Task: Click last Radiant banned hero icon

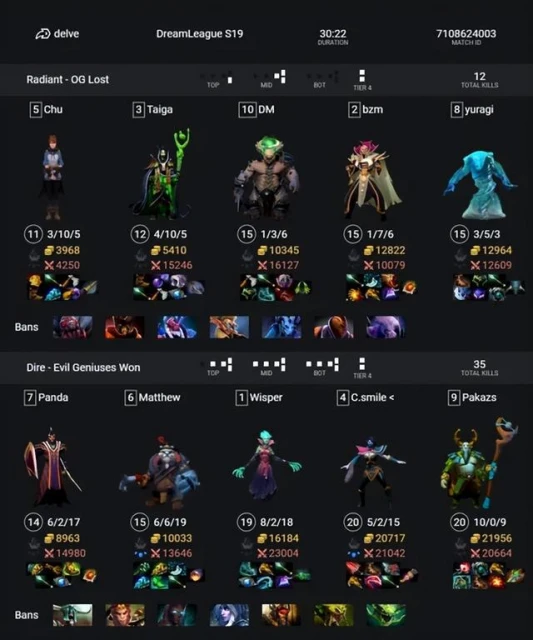Action: (x=386, y=327)
